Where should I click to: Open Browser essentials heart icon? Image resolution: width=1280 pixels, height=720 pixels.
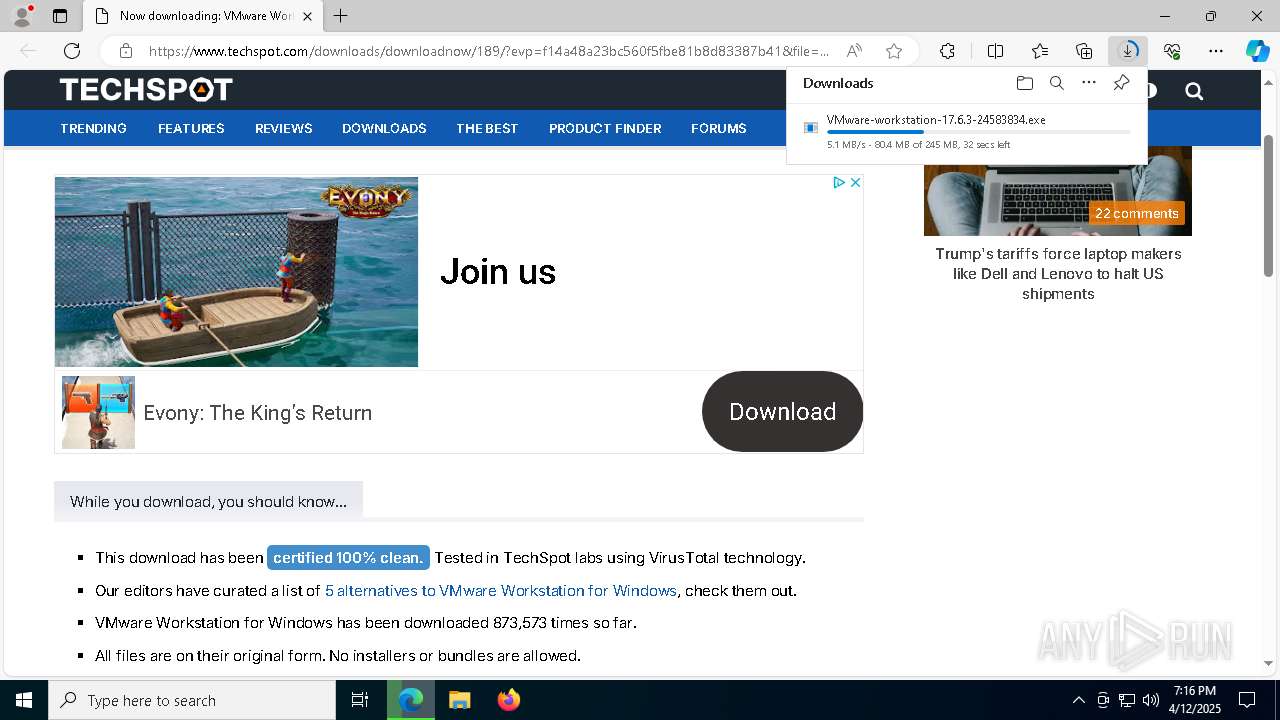click(x=1172, y=51)
